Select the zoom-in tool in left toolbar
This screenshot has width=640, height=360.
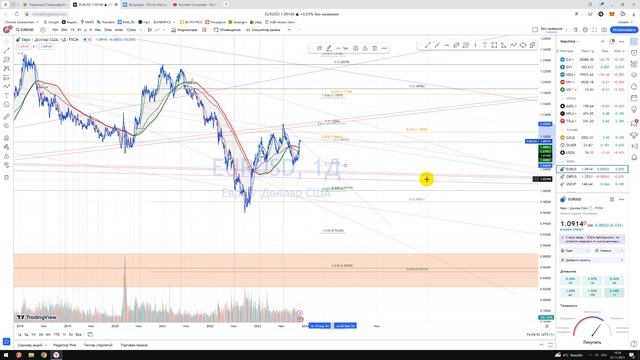6,126
